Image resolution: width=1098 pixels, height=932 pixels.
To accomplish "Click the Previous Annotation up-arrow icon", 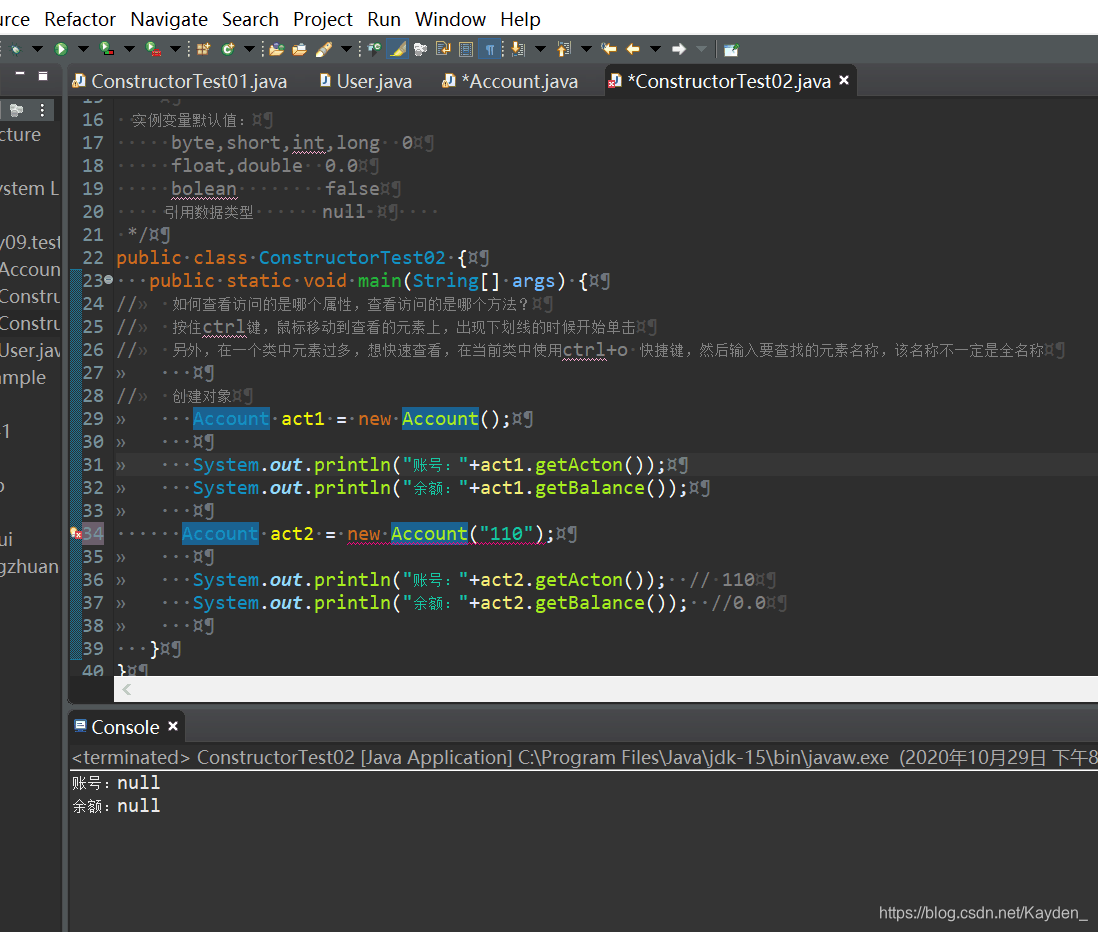I will coord(564,49).
